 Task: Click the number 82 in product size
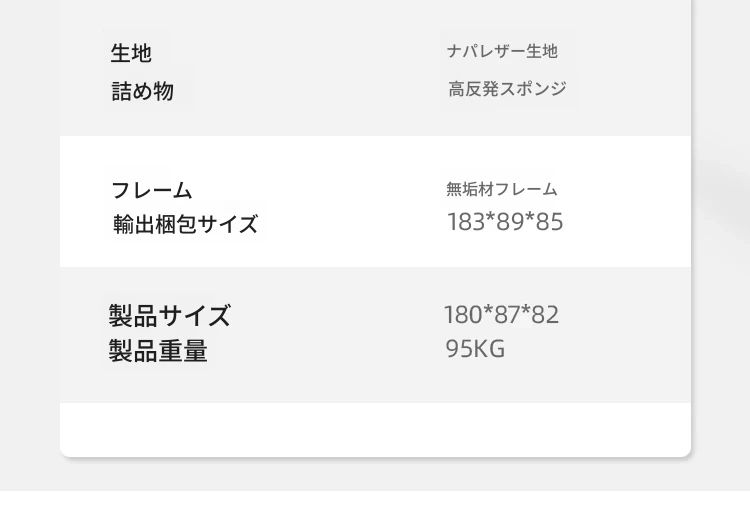pos(545,315)
